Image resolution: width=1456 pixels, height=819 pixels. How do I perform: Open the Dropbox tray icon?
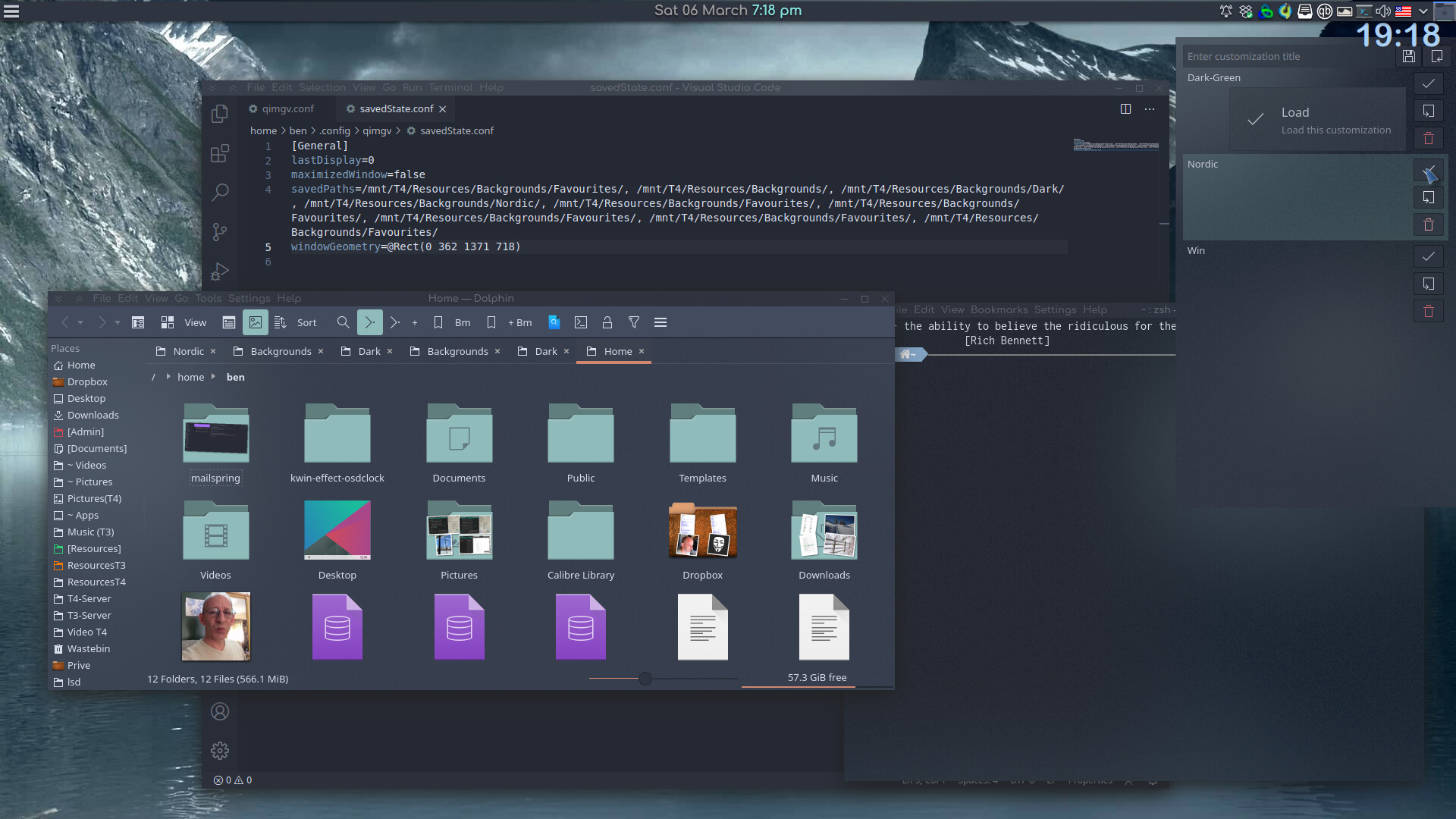pyautogui.click(x=1246, y=11)
